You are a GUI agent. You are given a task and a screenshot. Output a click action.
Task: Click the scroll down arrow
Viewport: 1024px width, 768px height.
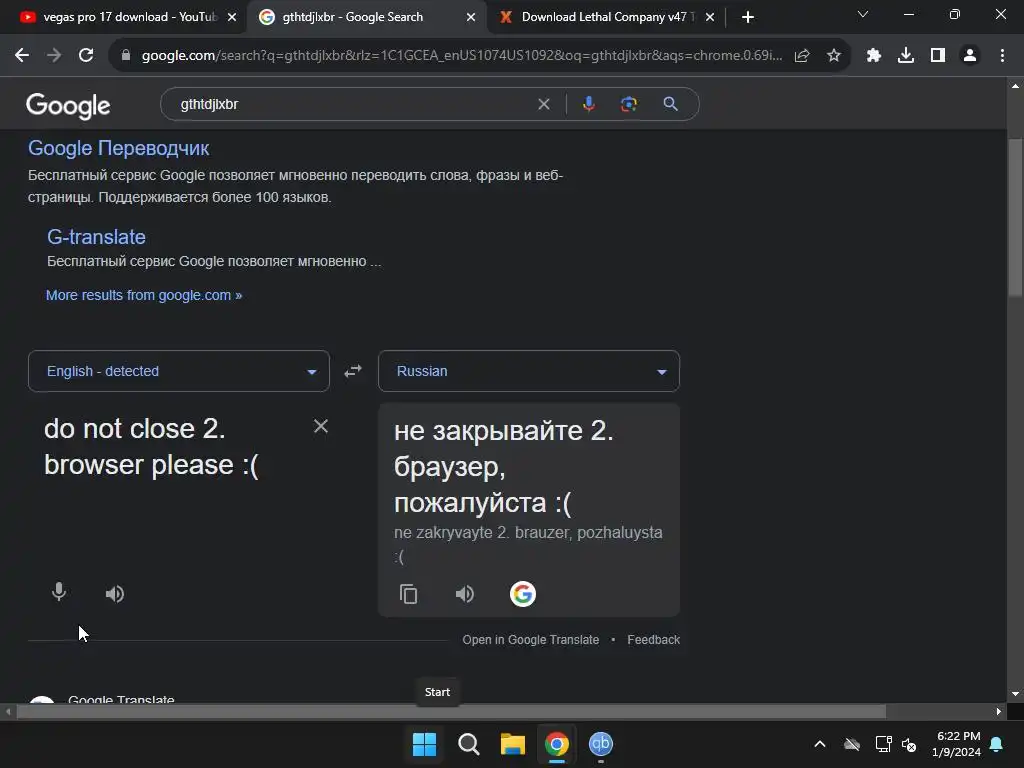point(1015,694)
